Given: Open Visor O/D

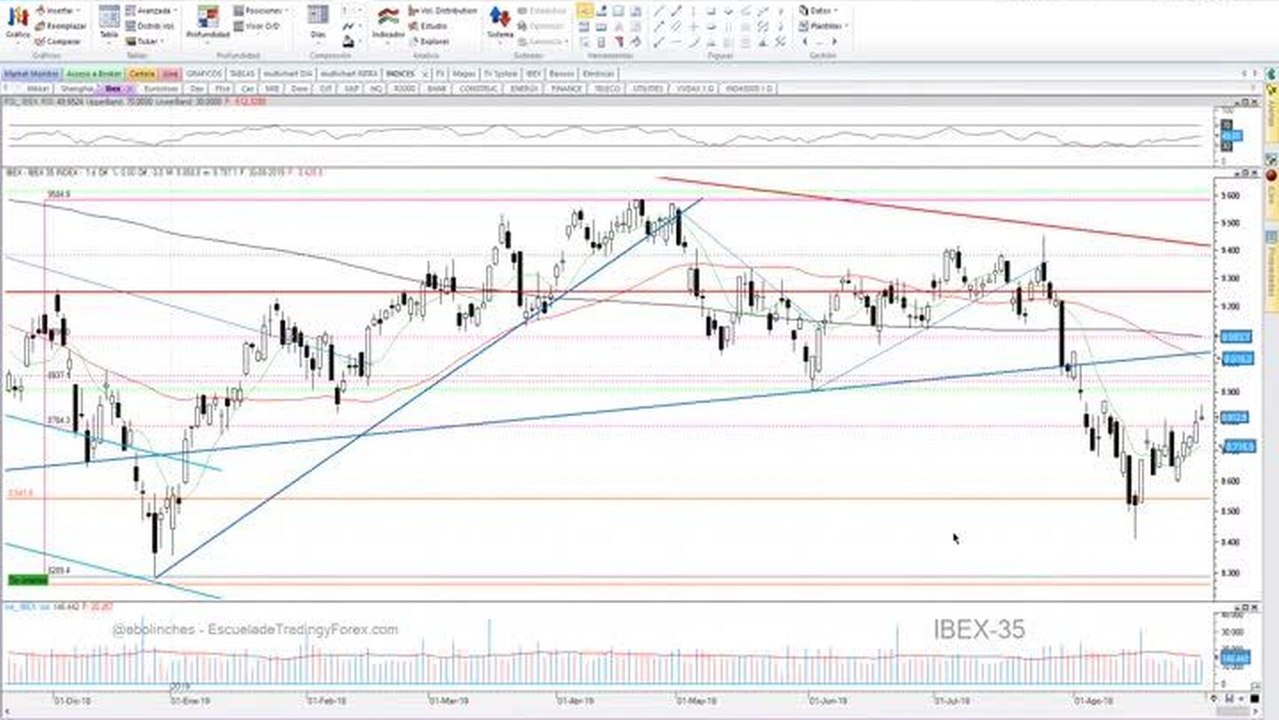Looking at the screenshot, I should click(x=255, y=26).
